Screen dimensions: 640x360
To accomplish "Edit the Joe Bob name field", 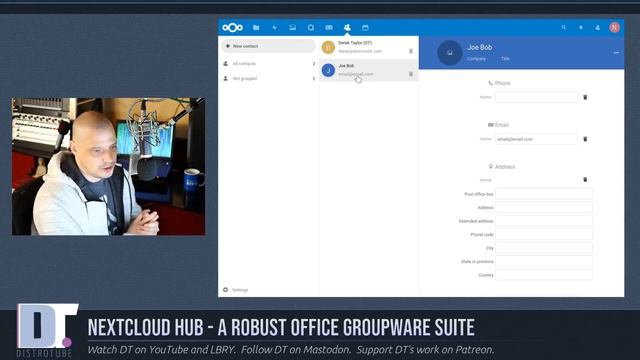I will pos(480,47).
